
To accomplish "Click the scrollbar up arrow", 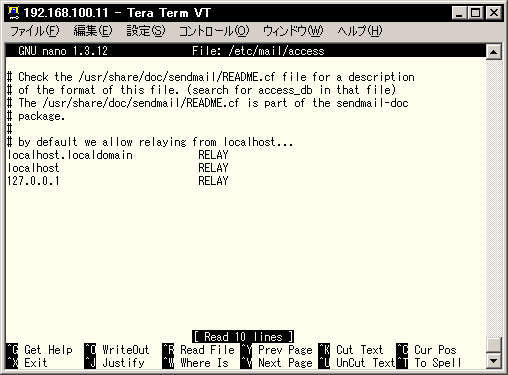I will coord(493,52).
